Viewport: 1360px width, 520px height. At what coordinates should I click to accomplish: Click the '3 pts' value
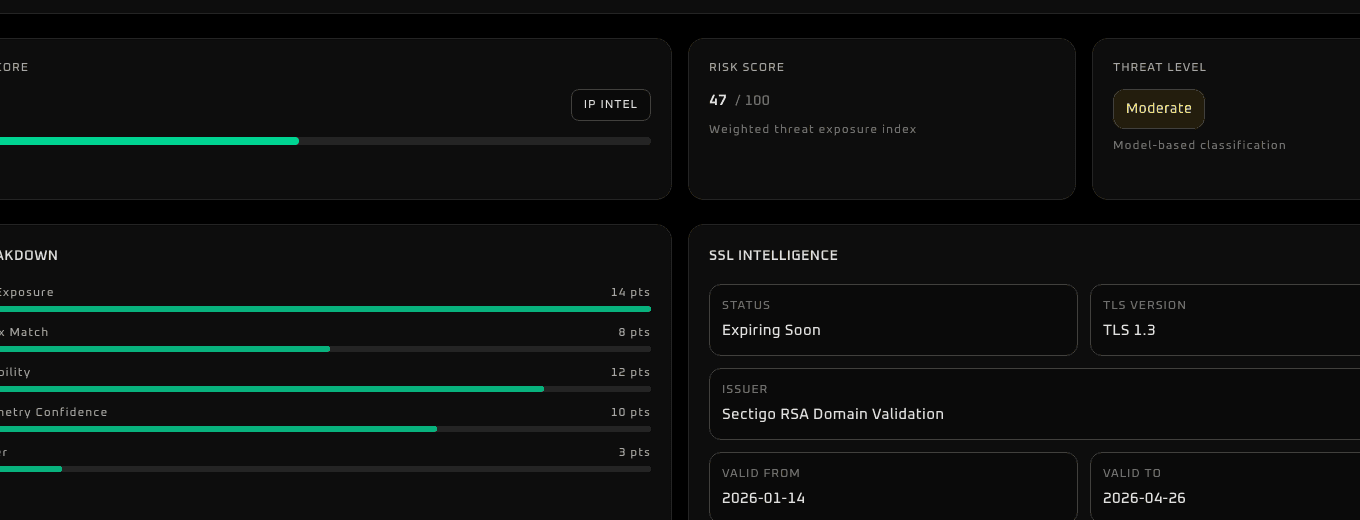click(x=634, y=452)
